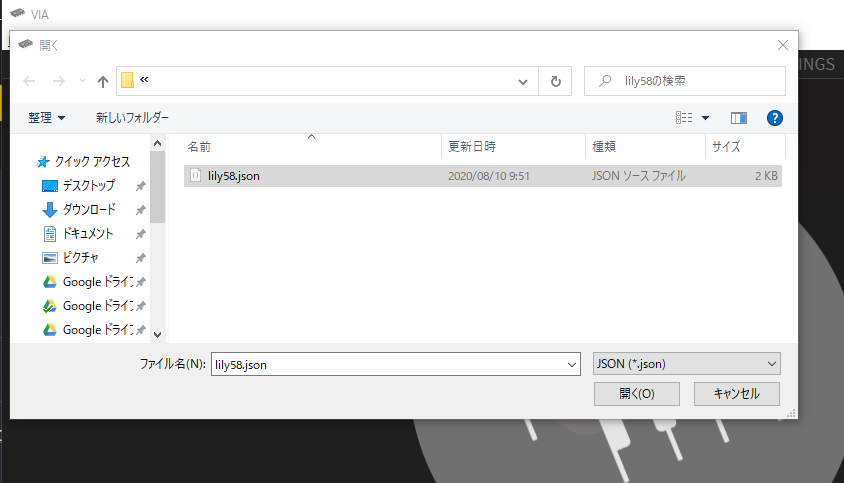This screenshot has width=844, height=483.
Task: Sort by サイズ column
Action: [726, 146]
